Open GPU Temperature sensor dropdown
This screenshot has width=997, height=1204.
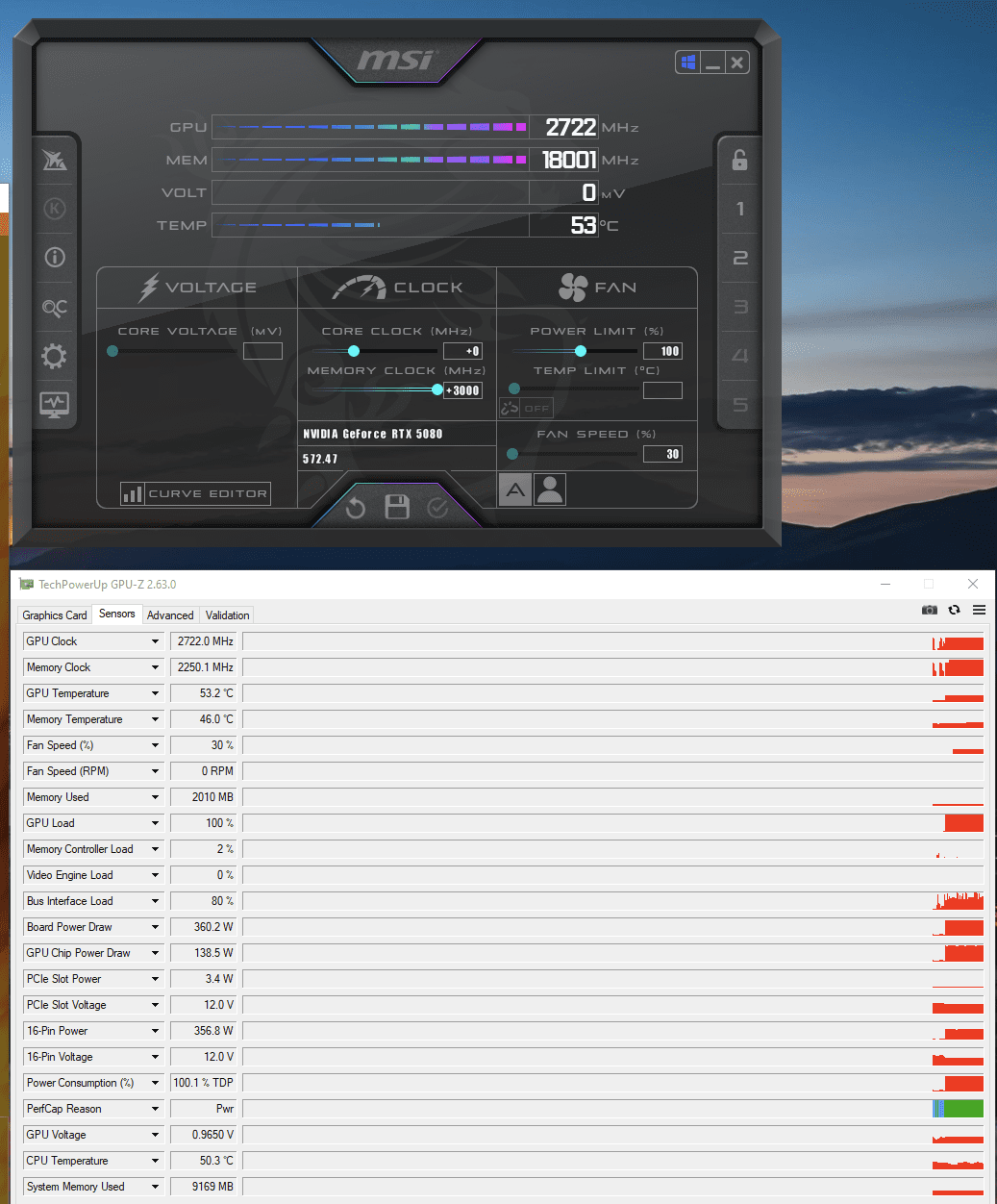[x=155, y=693]
